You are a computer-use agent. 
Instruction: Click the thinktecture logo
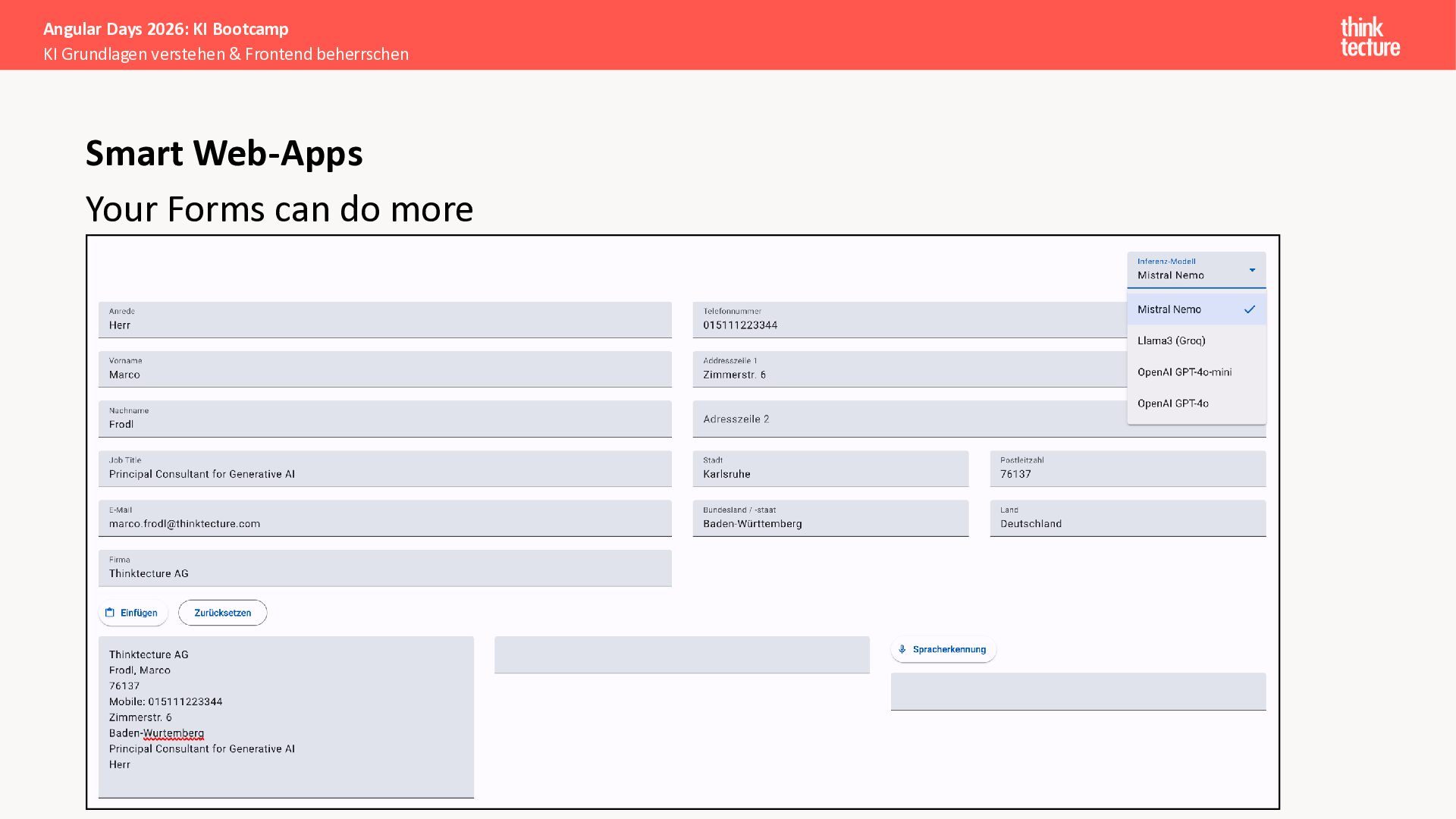tap(1370, 36)
